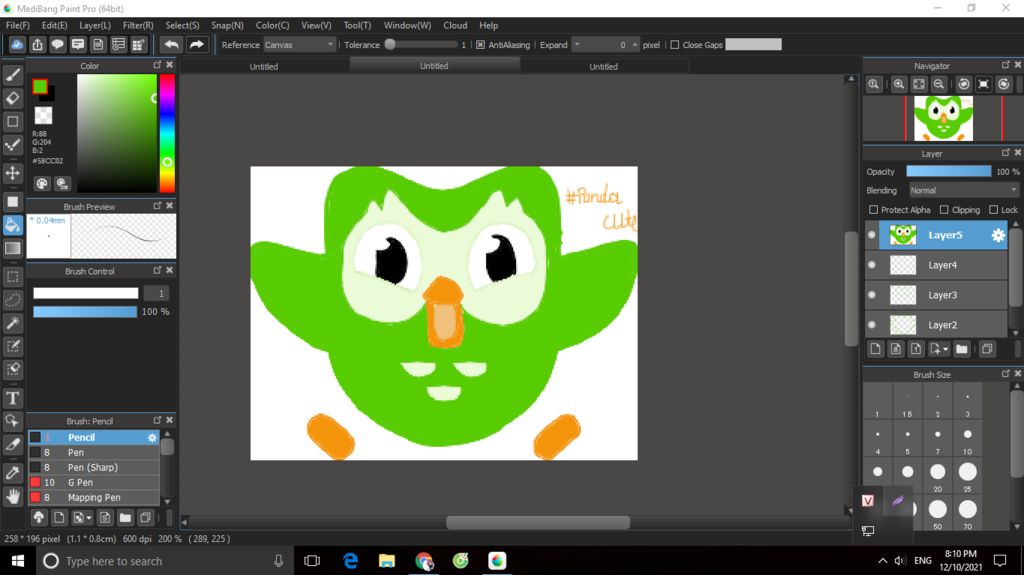Open the Expand dropdown arrow
Image resolution: width=1024 pixels, height=575 pixels.
(577, 44)
